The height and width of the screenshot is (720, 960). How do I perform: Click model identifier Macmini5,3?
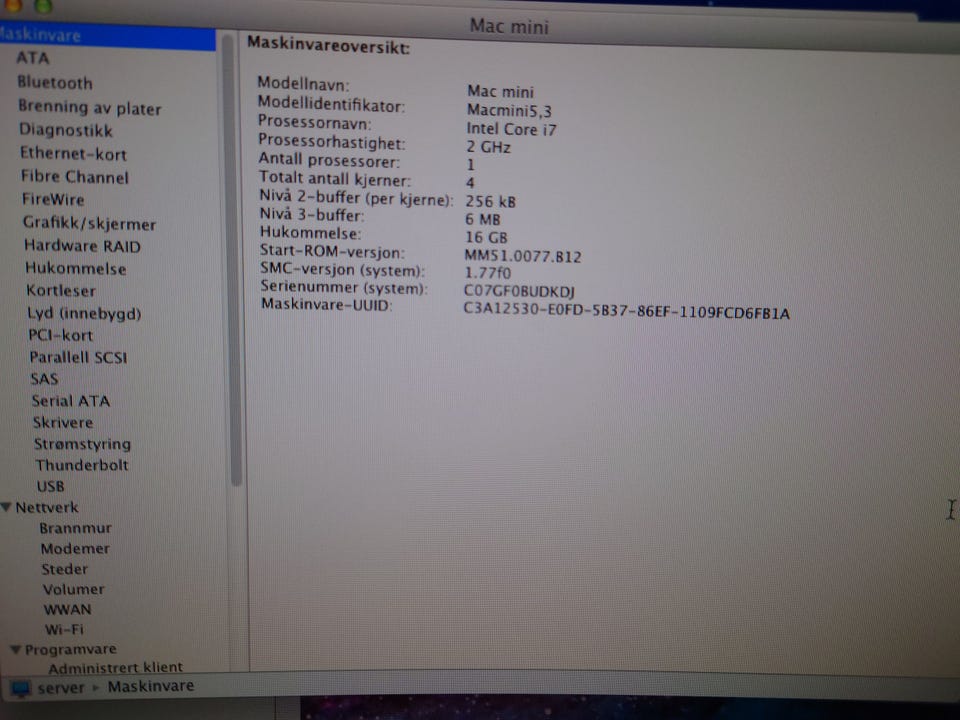pos(509,111)
